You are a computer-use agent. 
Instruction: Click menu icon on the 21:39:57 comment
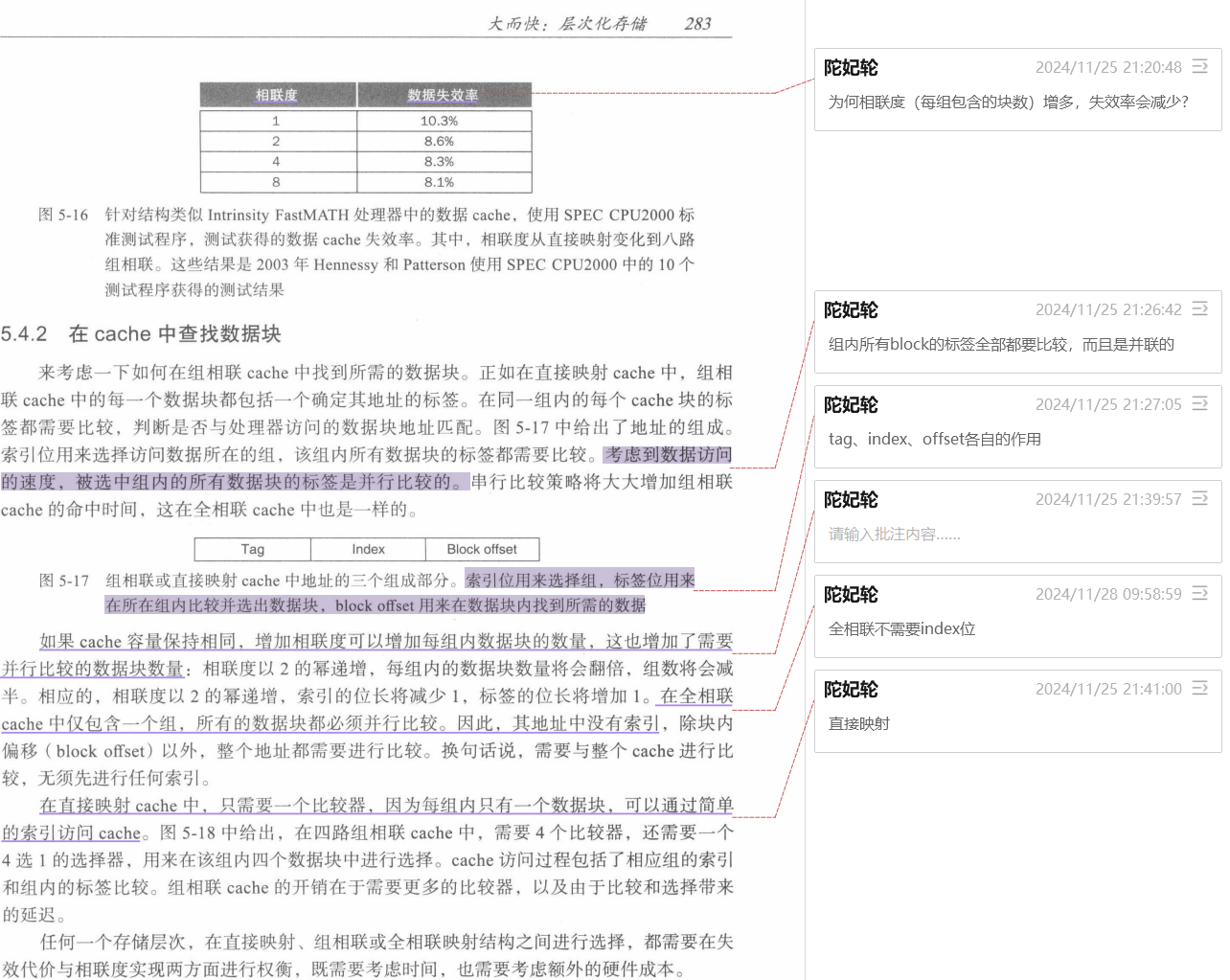tap(1199, 499)
